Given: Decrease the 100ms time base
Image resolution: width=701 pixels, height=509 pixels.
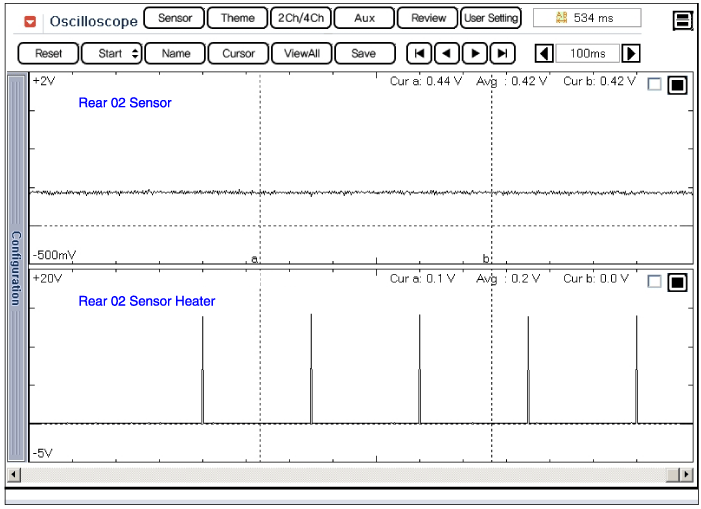Looking at the screenshot, I should pyautogui.click(x=544, y=53).
